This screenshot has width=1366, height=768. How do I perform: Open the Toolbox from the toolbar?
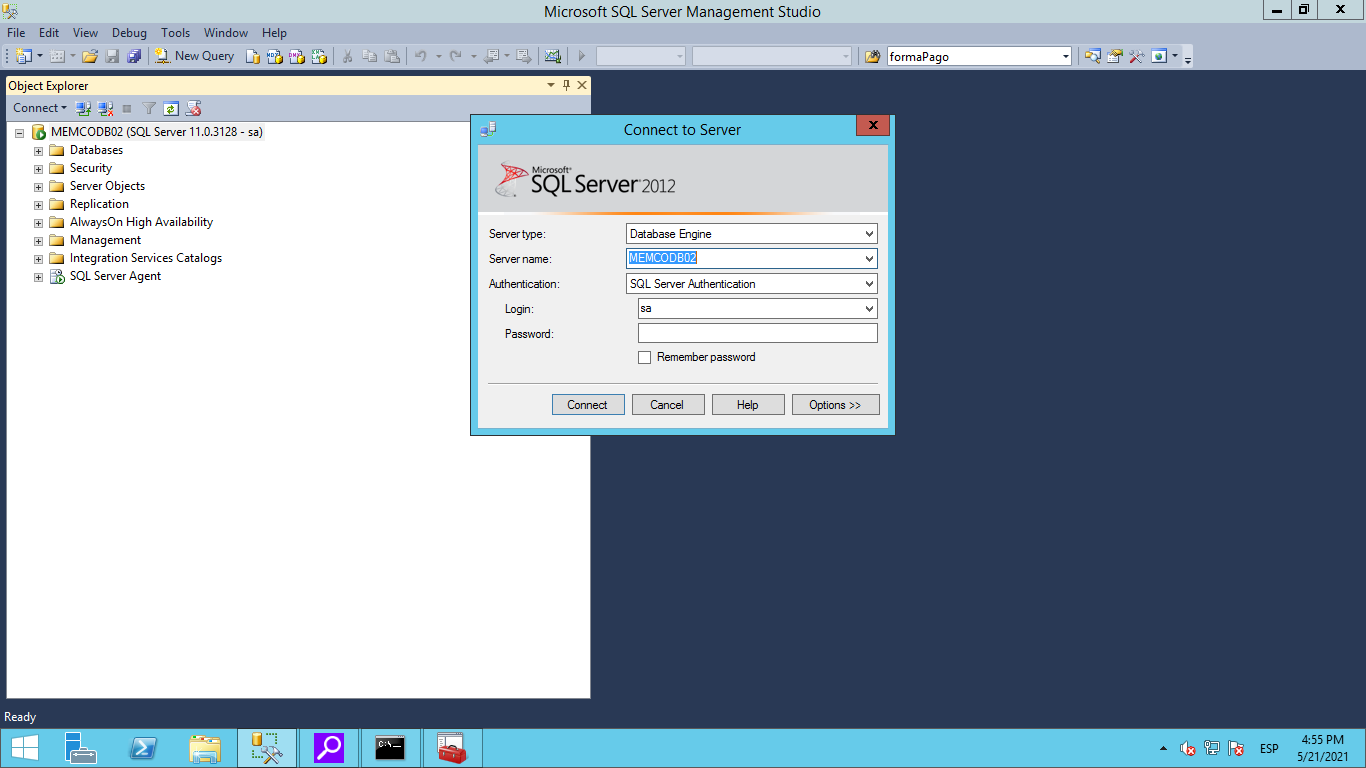coord(1136,56)
